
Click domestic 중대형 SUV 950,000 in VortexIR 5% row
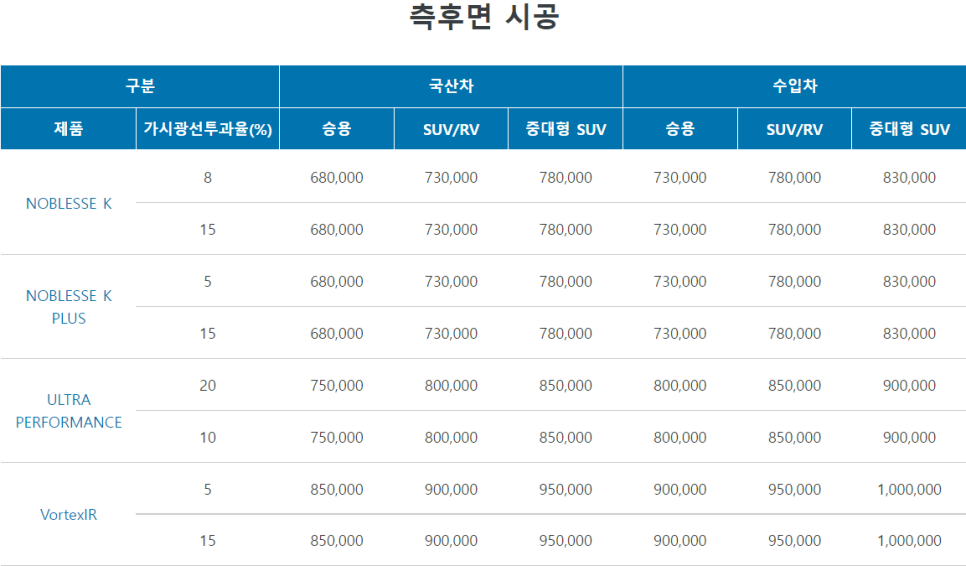(x=566, y=490)
